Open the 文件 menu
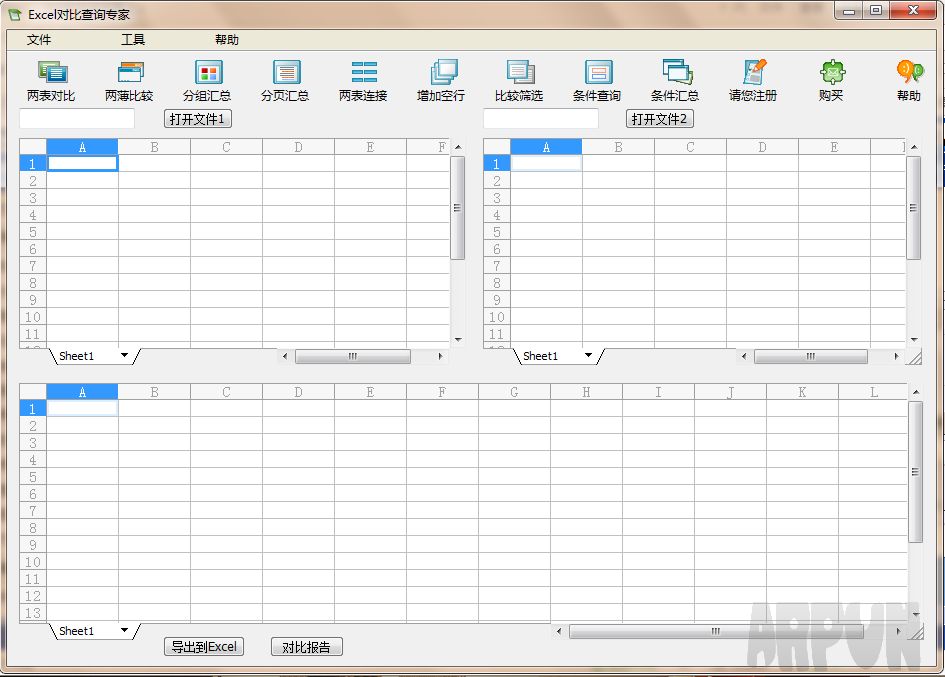The image size is (945, 677). coord(37,39)
